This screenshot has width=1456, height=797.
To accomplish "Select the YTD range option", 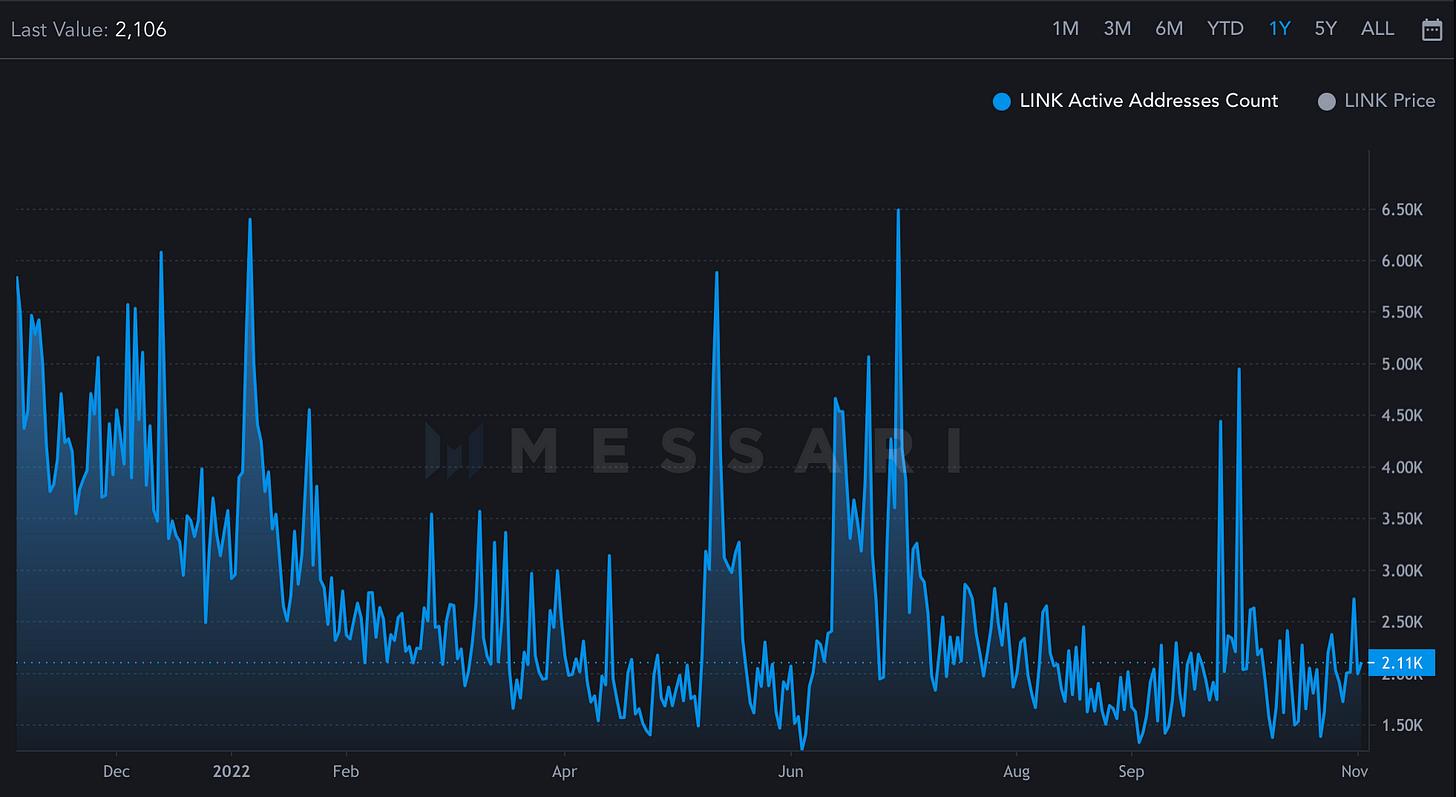I will pos(1225,29).
